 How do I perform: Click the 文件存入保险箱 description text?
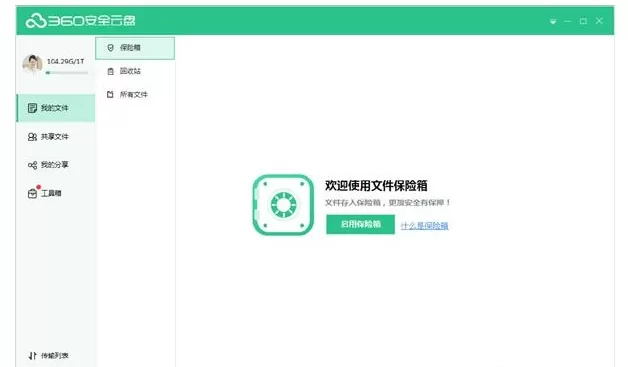[x=387, y=203]
